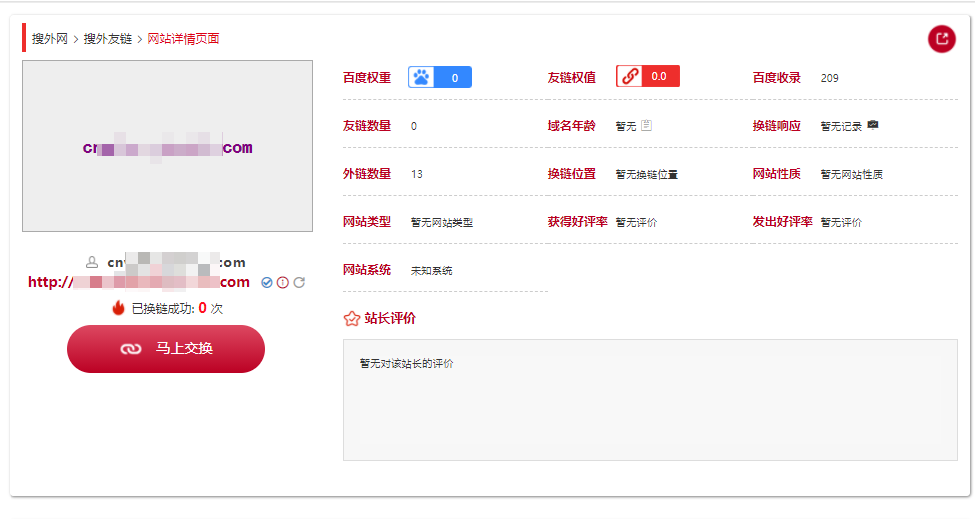
Task: Click the document icon next to 域名年龄
Action: (x=646, y=126)
